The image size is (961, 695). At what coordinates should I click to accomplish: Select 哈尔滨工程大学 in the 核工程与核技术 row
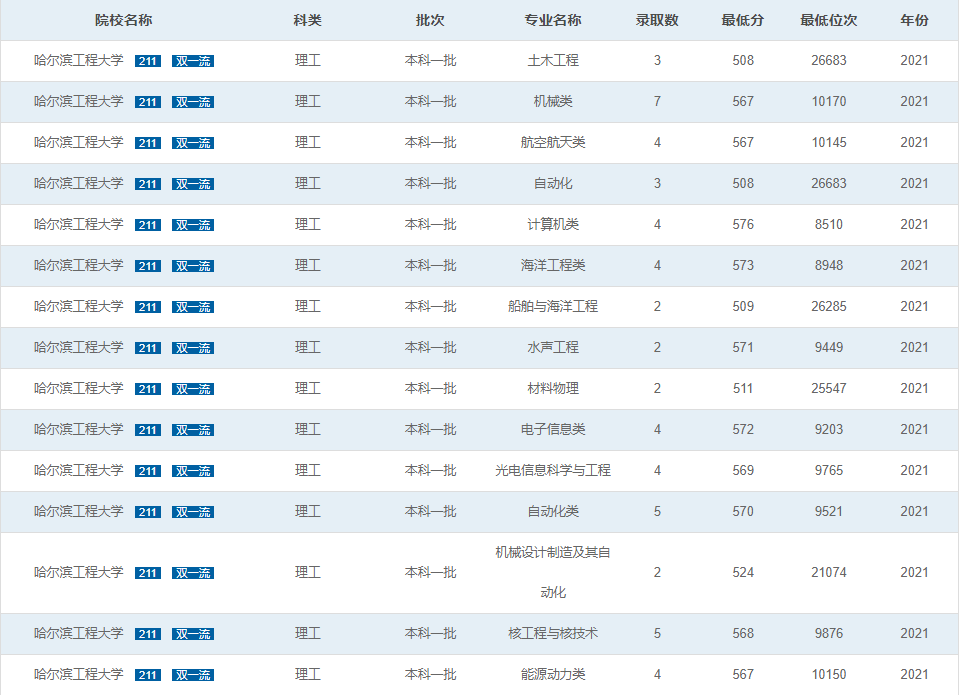coord(78,634)
